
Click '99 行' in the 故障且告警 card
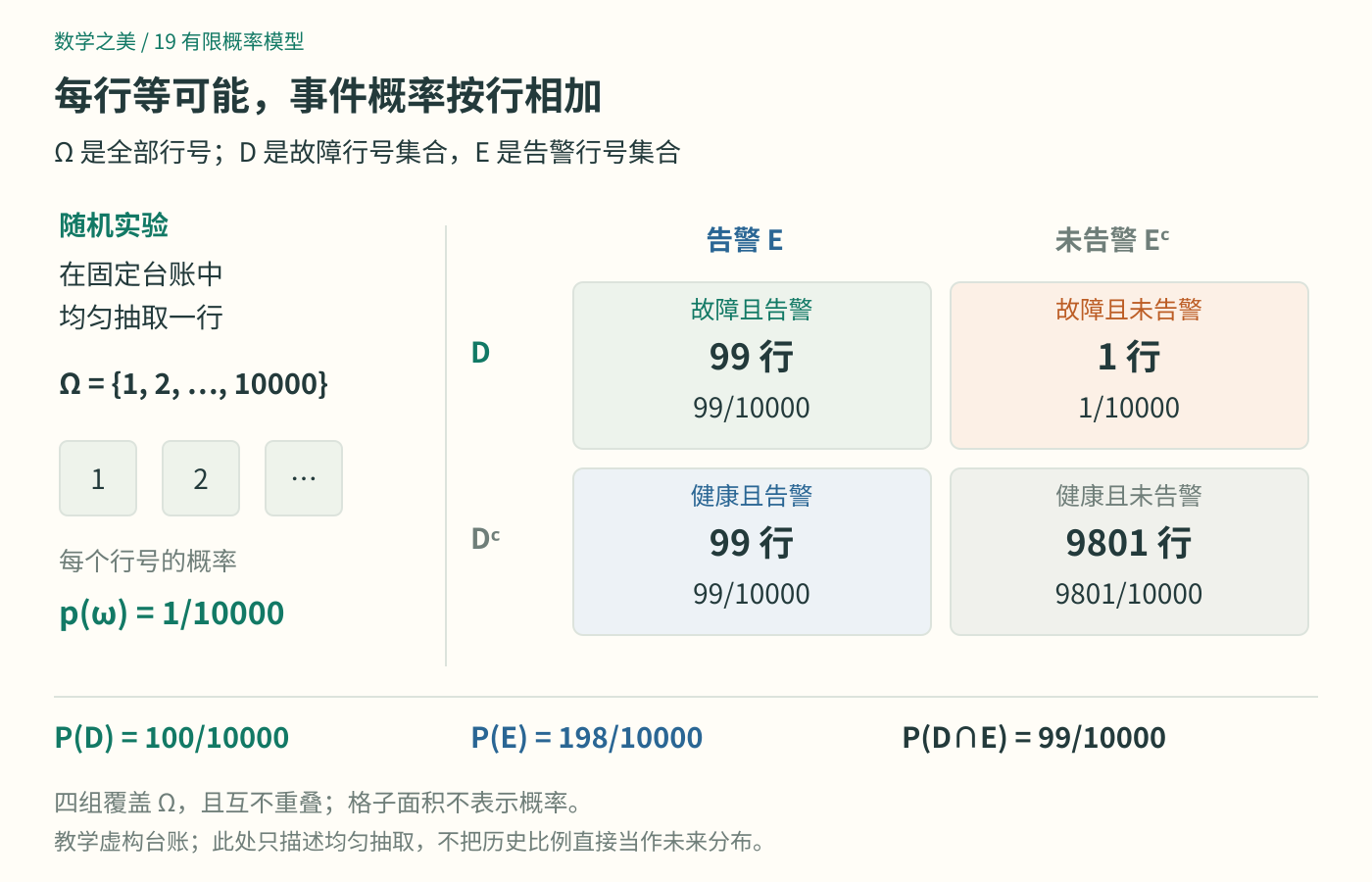[752, 357]
